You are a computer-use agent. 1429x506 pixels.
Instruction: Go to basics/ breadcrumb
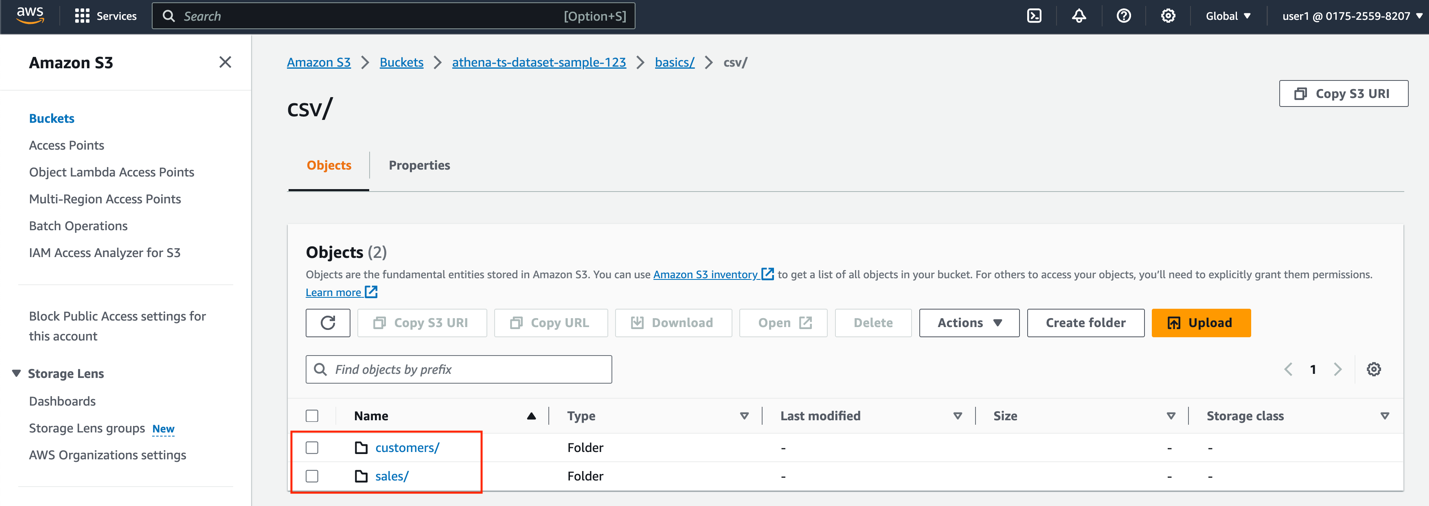[675, 62]
